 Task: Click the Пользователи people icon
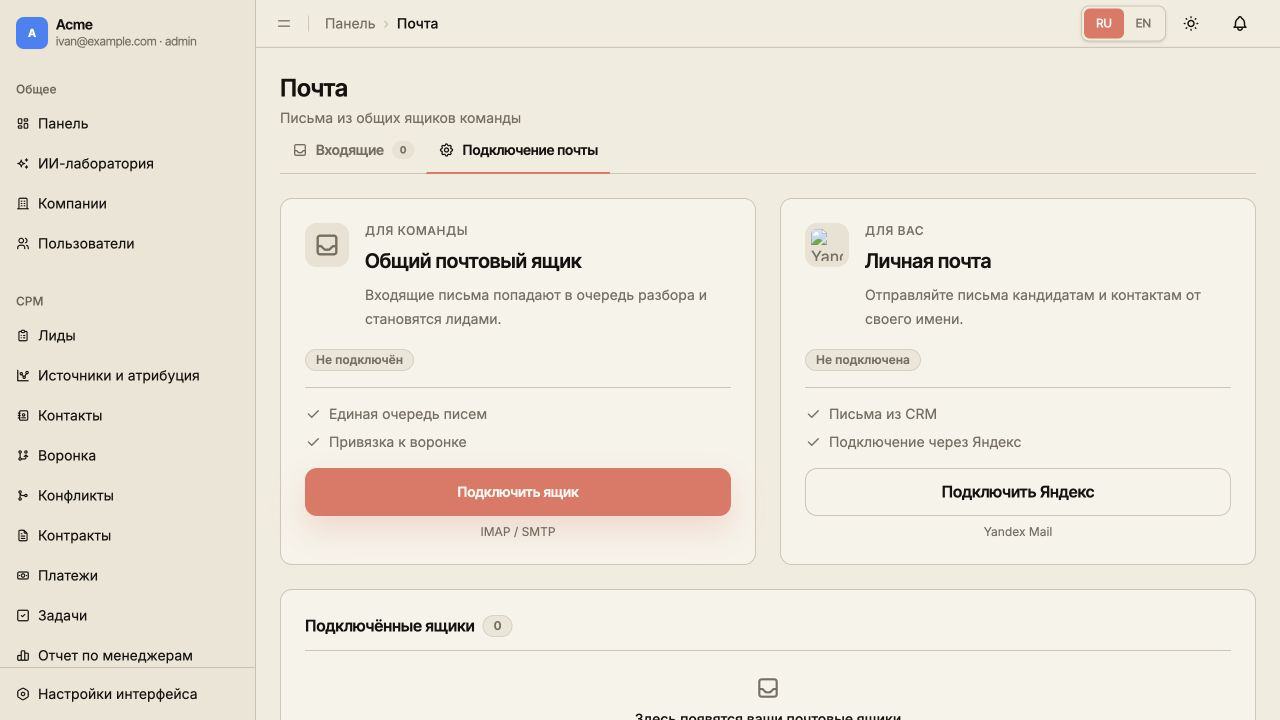coord(23,244)
